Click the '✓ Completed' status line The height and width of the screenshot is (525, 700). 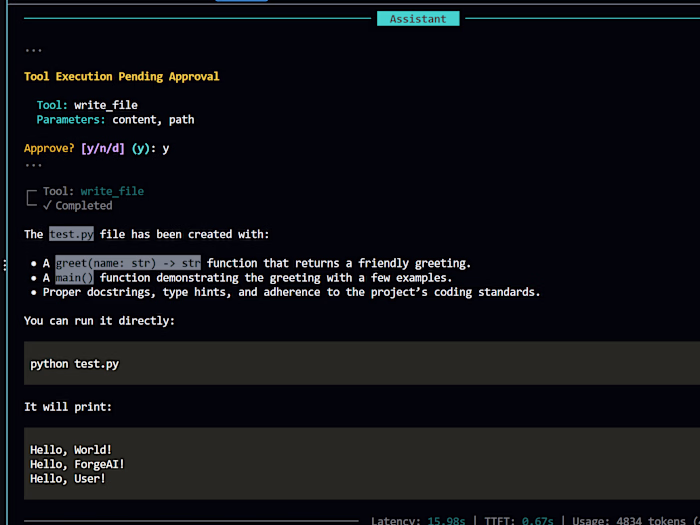click(x=78, y=205)
